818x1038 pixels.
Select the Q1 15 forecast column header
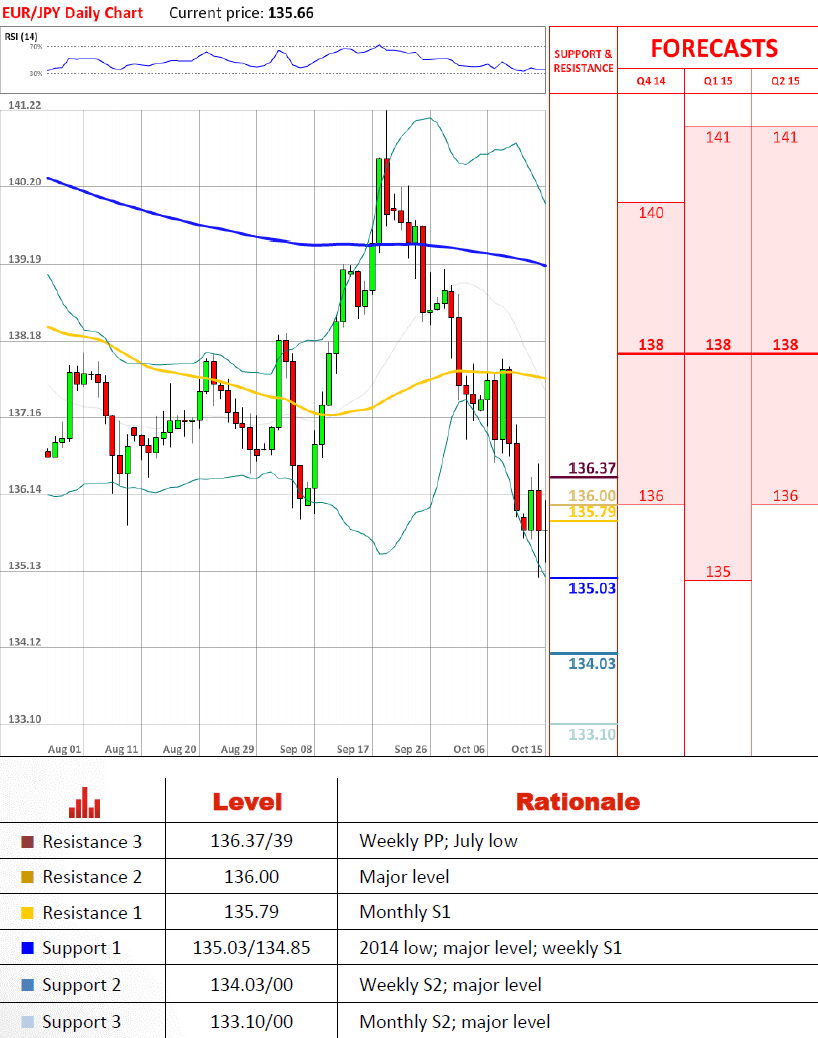(x=718, y=81)
